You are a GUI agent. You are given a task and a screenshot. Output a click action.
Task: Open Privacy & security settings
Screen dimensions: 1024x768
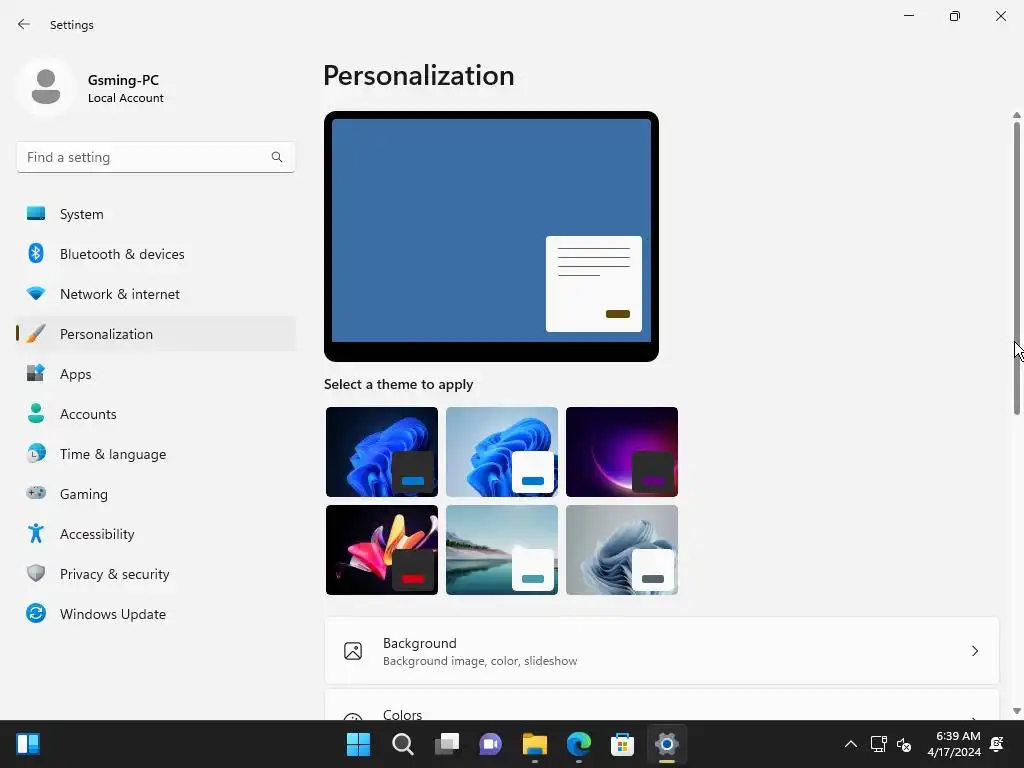156,573
